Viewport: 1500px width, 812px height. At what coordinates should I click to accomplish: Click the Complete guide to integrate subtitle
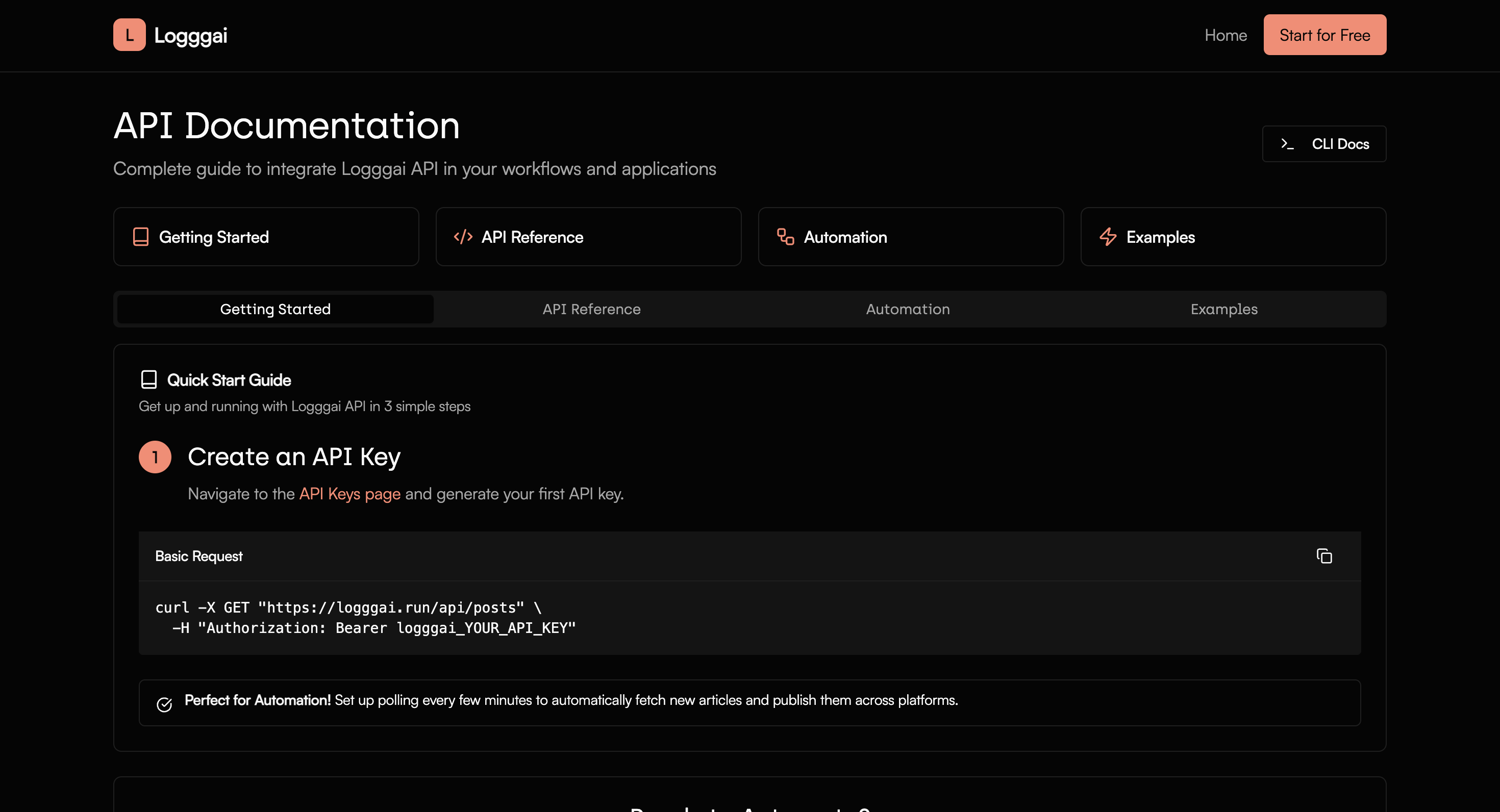[415, 169]
